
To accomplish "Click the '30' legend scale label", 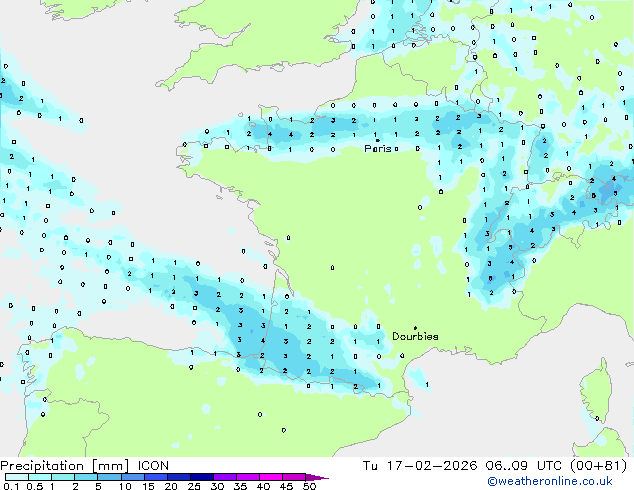I will click(x=218, y=486).
